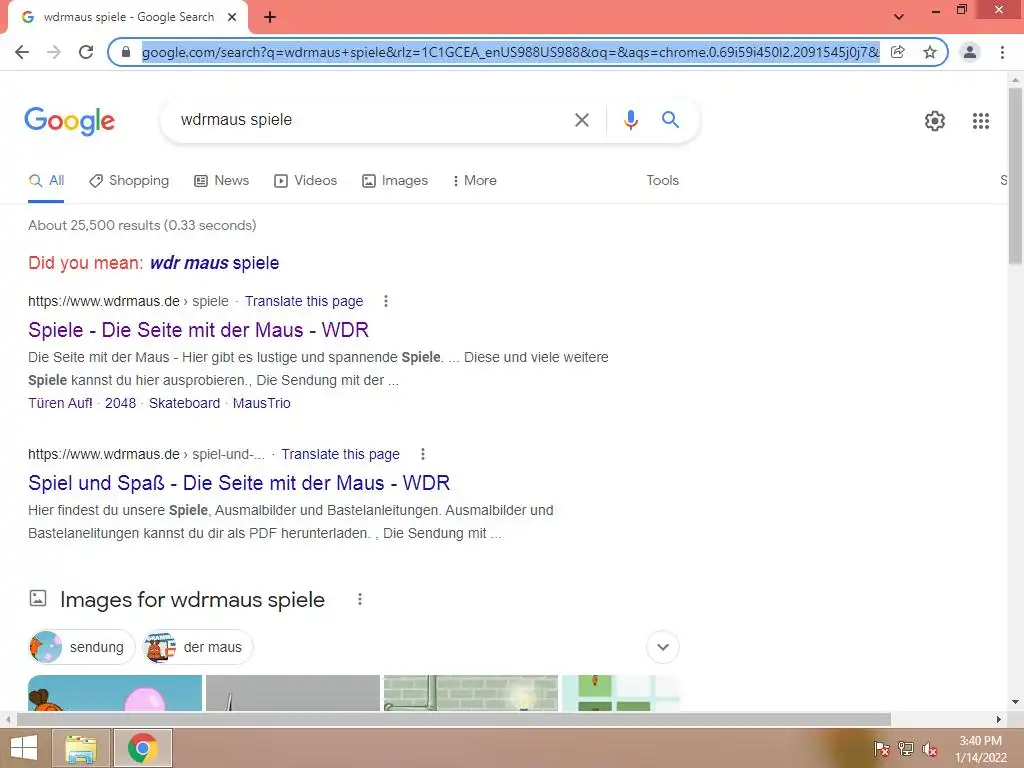This screenshot has width=1024, height=768.
Task: Bookmark this tab with the star
Action: click(x=930, y=52)
